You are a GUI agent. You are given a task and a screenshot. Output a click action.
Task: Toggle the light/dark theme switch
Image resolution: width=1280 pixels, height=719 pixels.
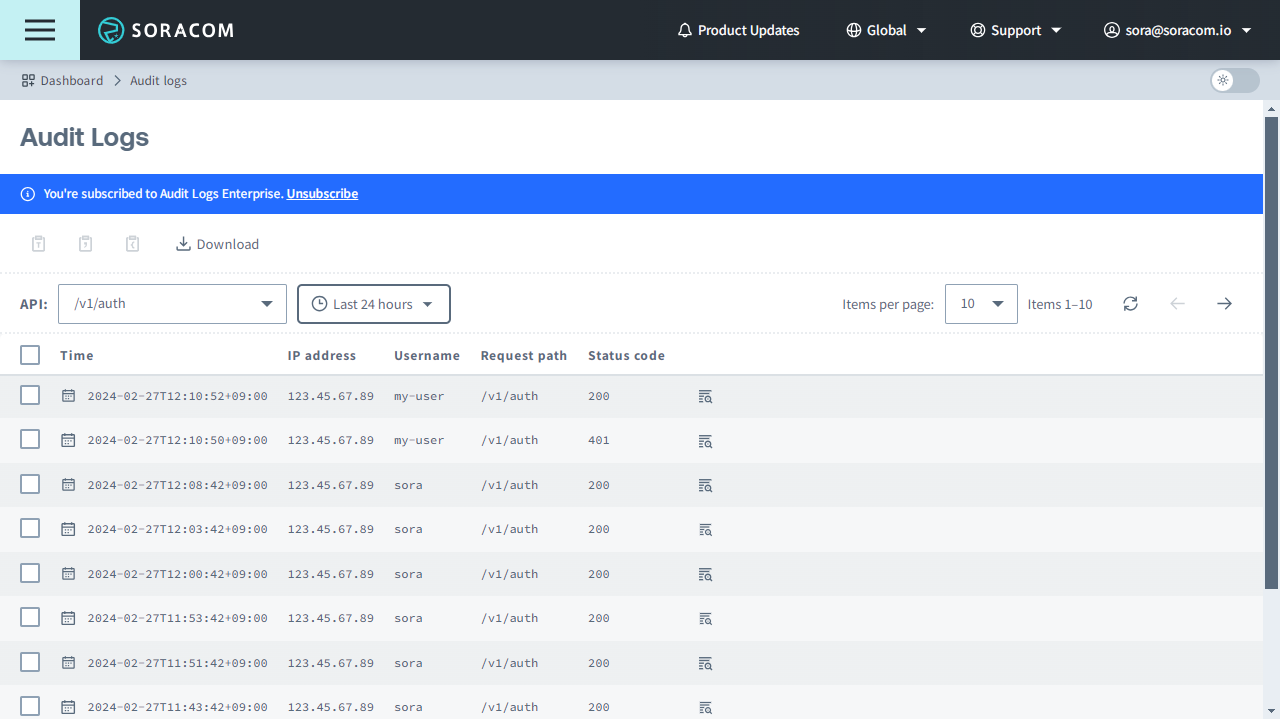point(1234,80)
